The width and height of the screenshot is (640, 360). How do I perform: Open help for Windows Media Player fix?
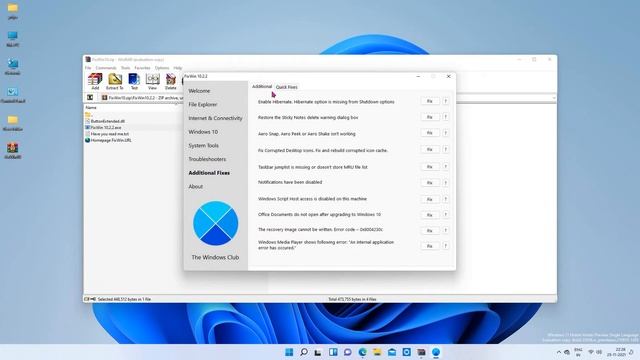445,246
